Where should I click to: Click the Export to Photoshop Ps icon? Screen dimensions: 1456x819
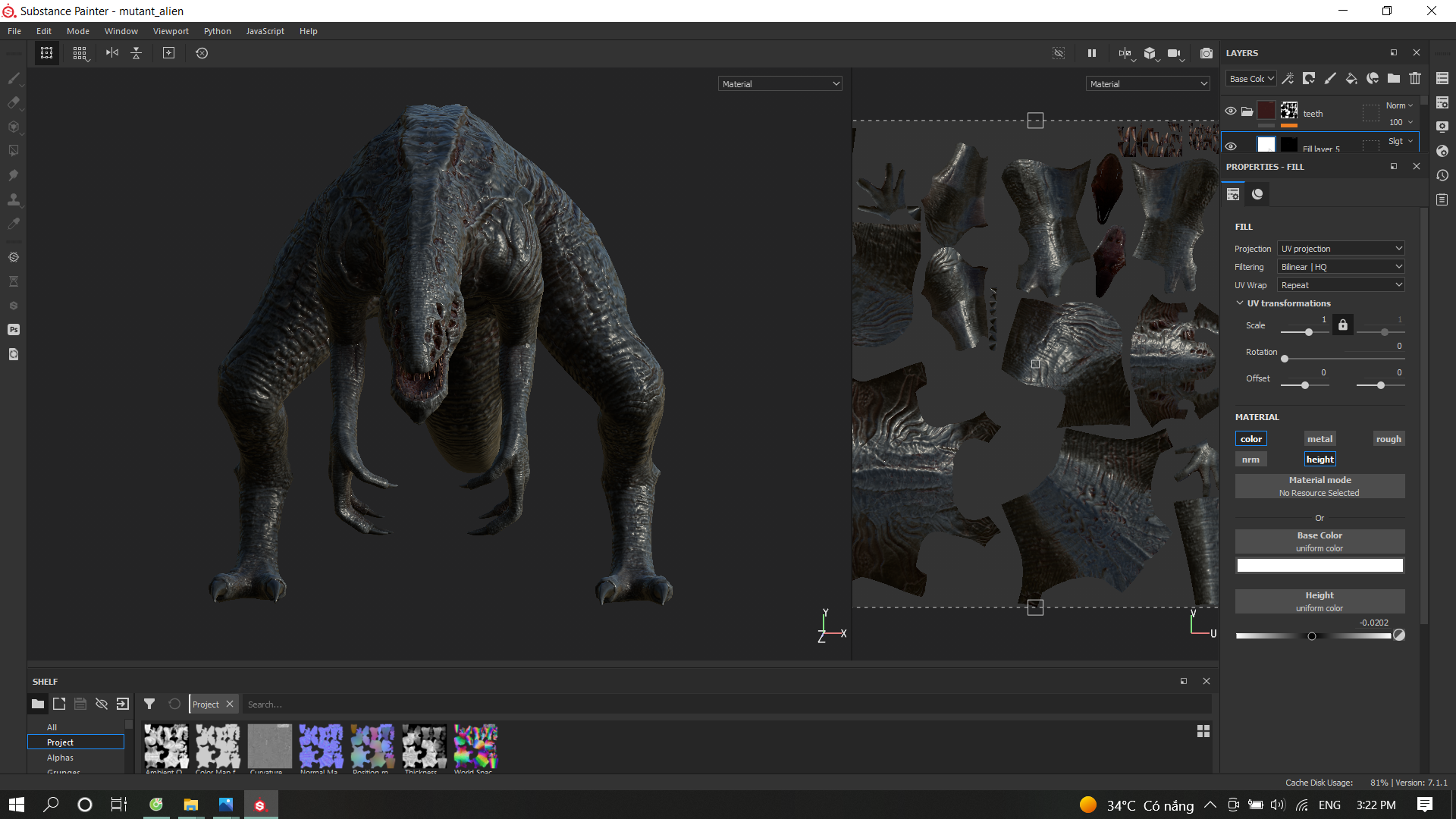coord(14,330)
